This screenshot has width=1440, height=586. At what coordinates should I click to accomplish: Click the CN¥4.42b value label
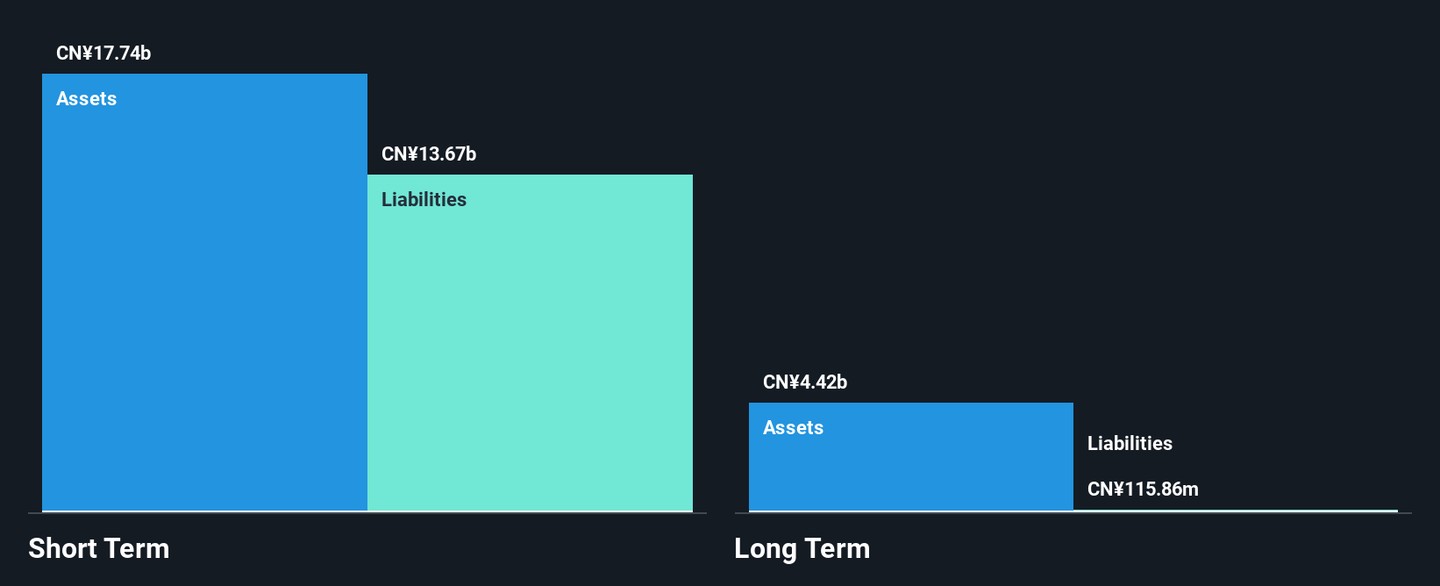click(805, 383)
